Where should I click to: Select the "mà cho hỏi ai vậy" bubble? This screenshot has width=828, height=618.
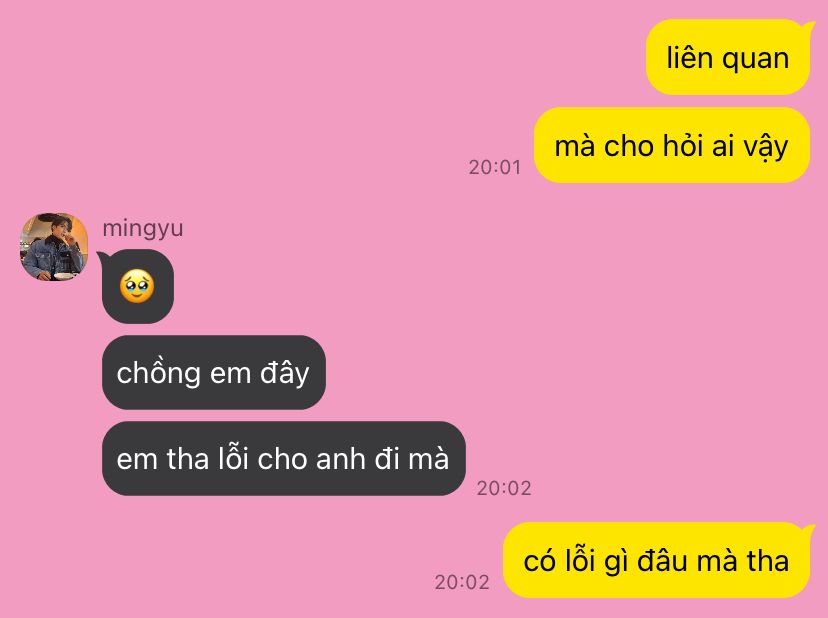coord(672,145)
